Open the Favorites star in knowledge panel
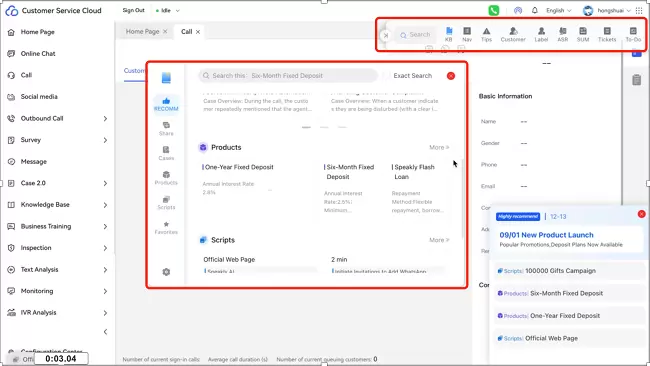 pyautogui.click(x=166, y=228)
